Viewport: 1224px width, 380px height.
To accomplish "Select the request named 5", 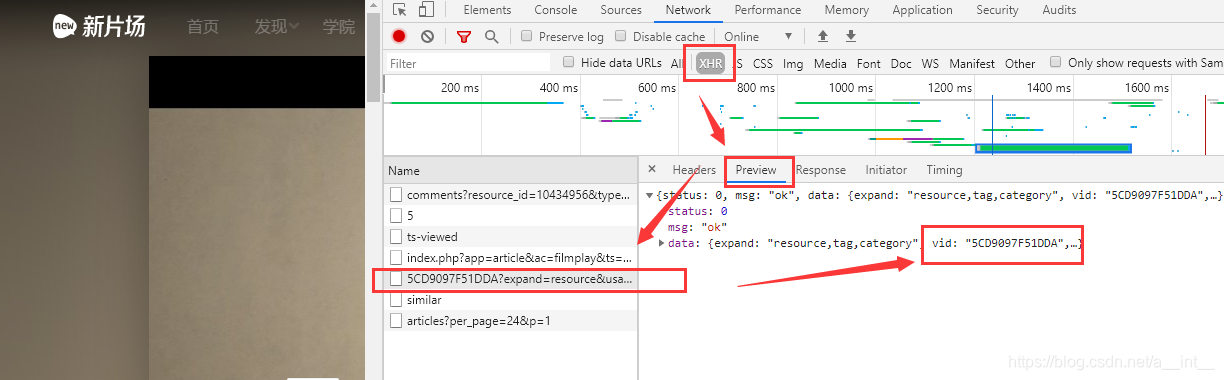I will point(510,215).
